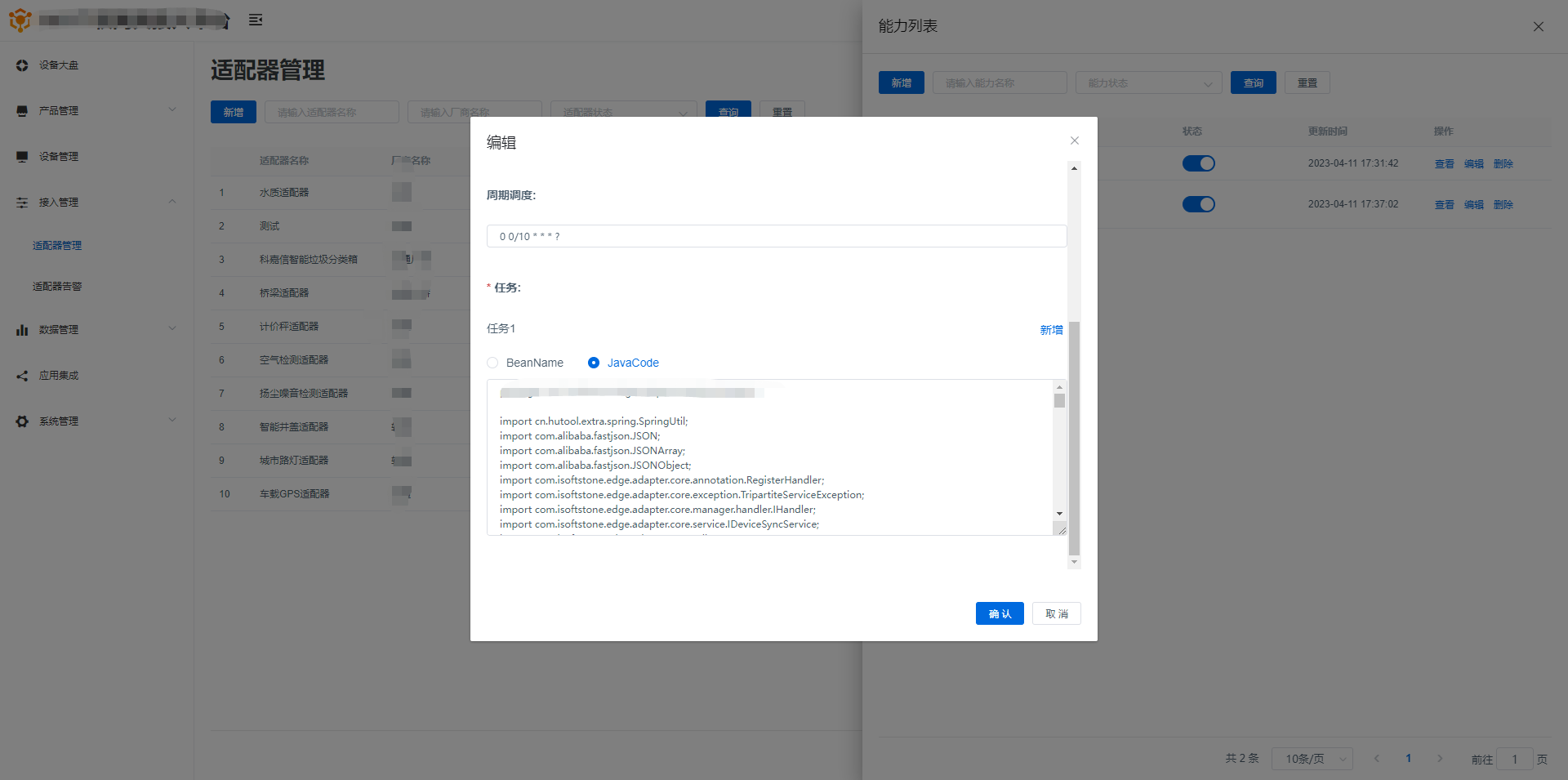This screenshot has width=1568, height=780.
Task: Click page number 1 in pagination
Action: coord(1408,759)
